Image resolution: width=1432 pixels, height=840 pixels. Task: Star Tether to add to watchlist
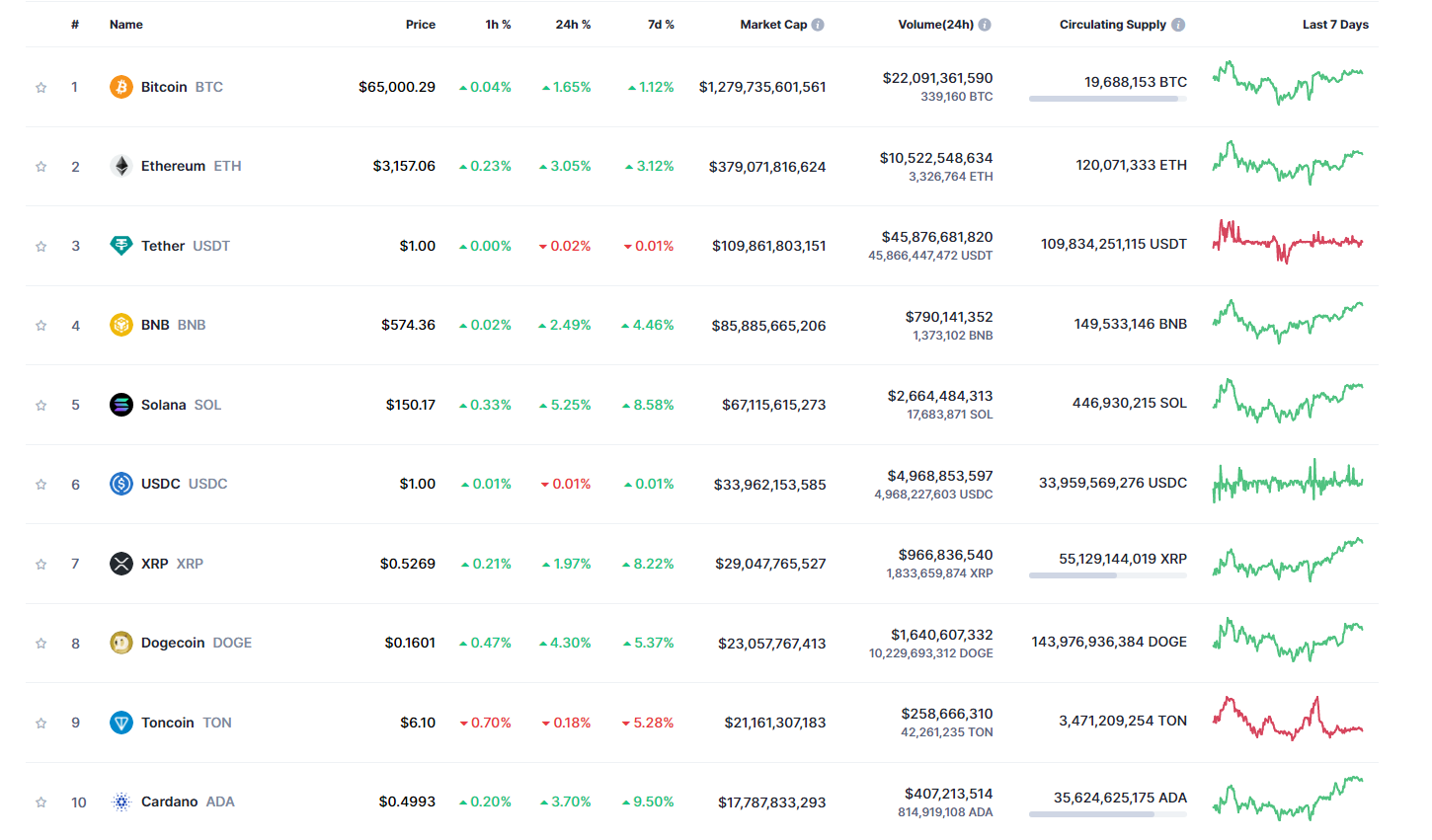click(41, 246)
